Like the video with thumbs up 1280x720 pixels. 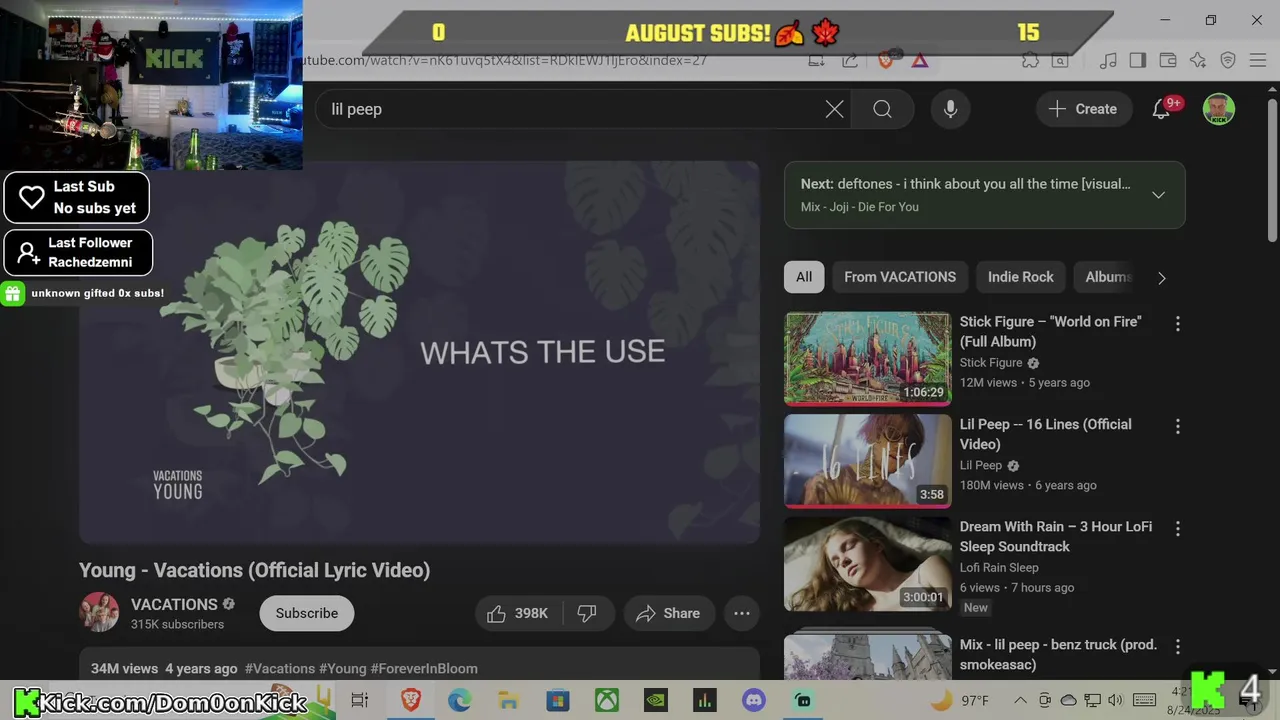click(517, 613)
